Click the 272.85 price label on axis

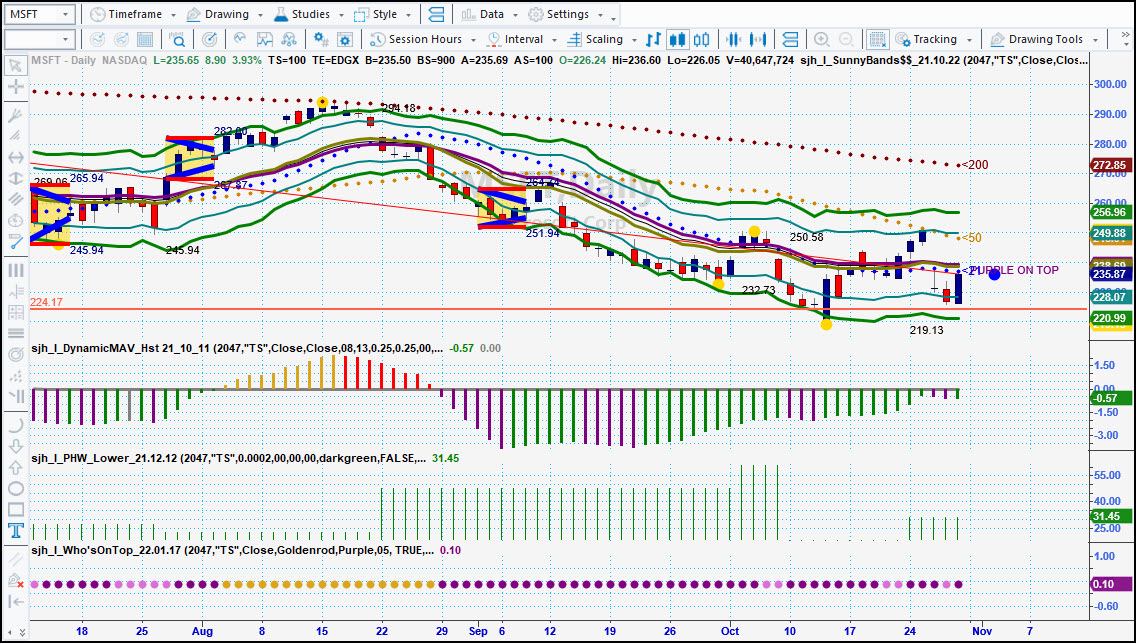(1108, 165)
